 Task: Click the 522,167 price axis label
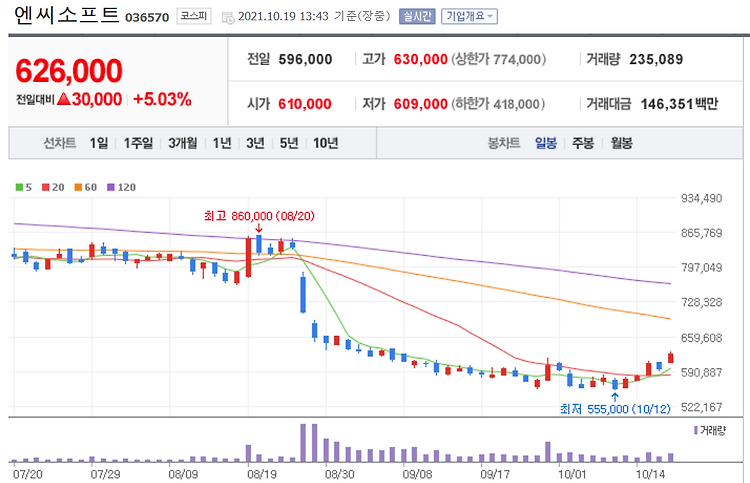coord(701,407)
